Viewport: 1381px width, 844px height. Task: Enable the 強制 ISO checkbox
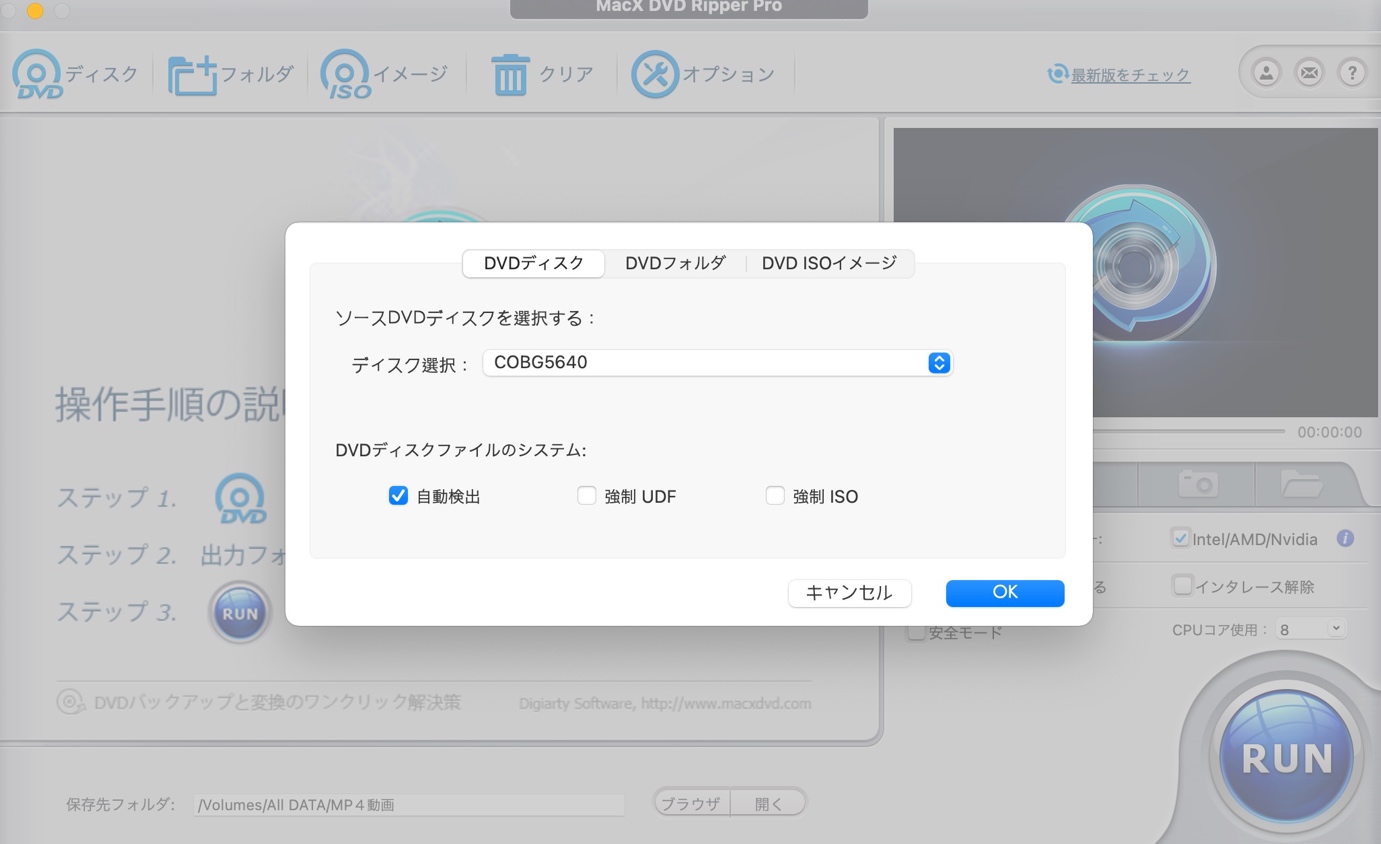point(774,495)
